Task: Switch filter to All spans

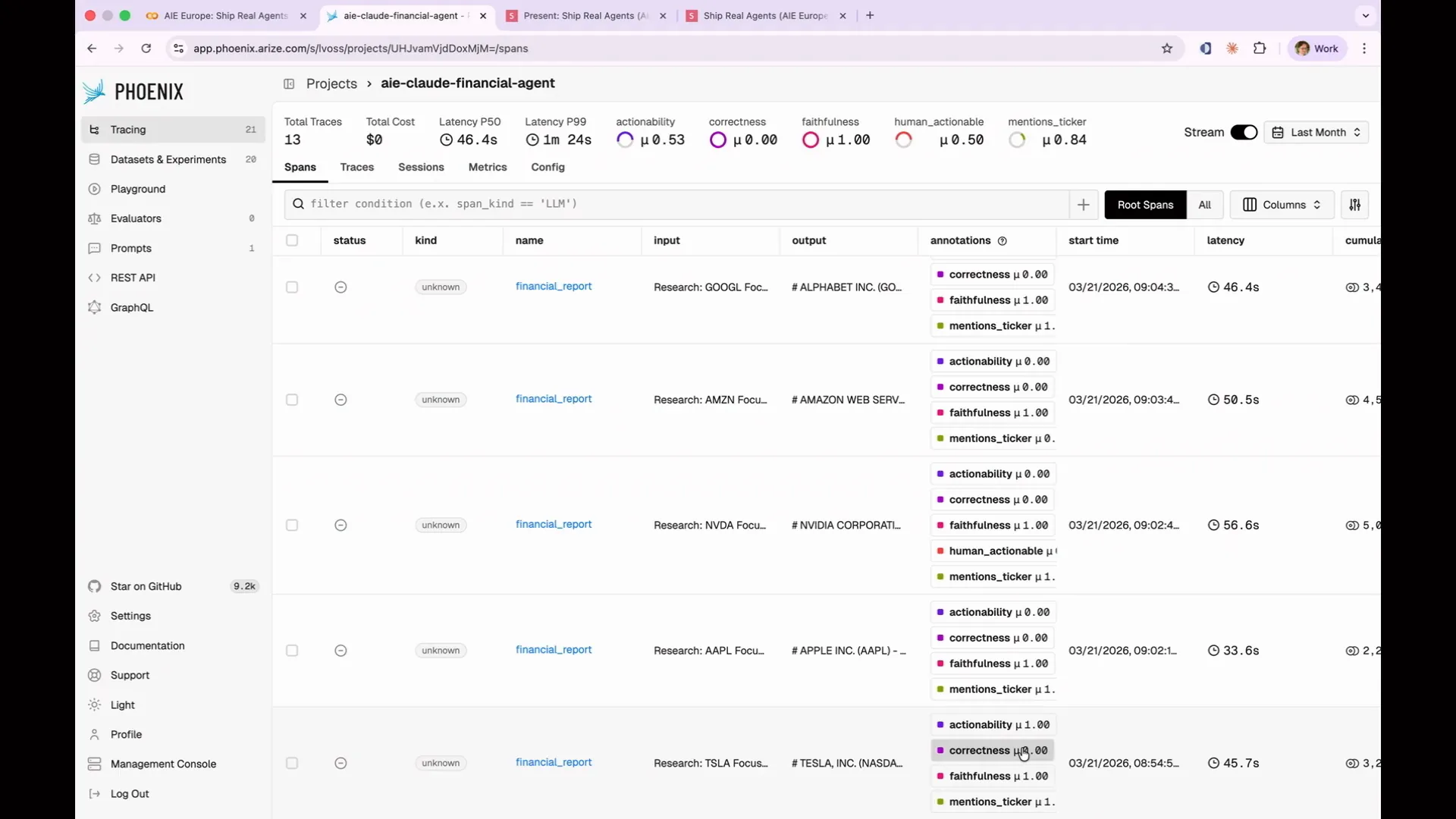Action: pyautogui.click(x=1204, y=205)
